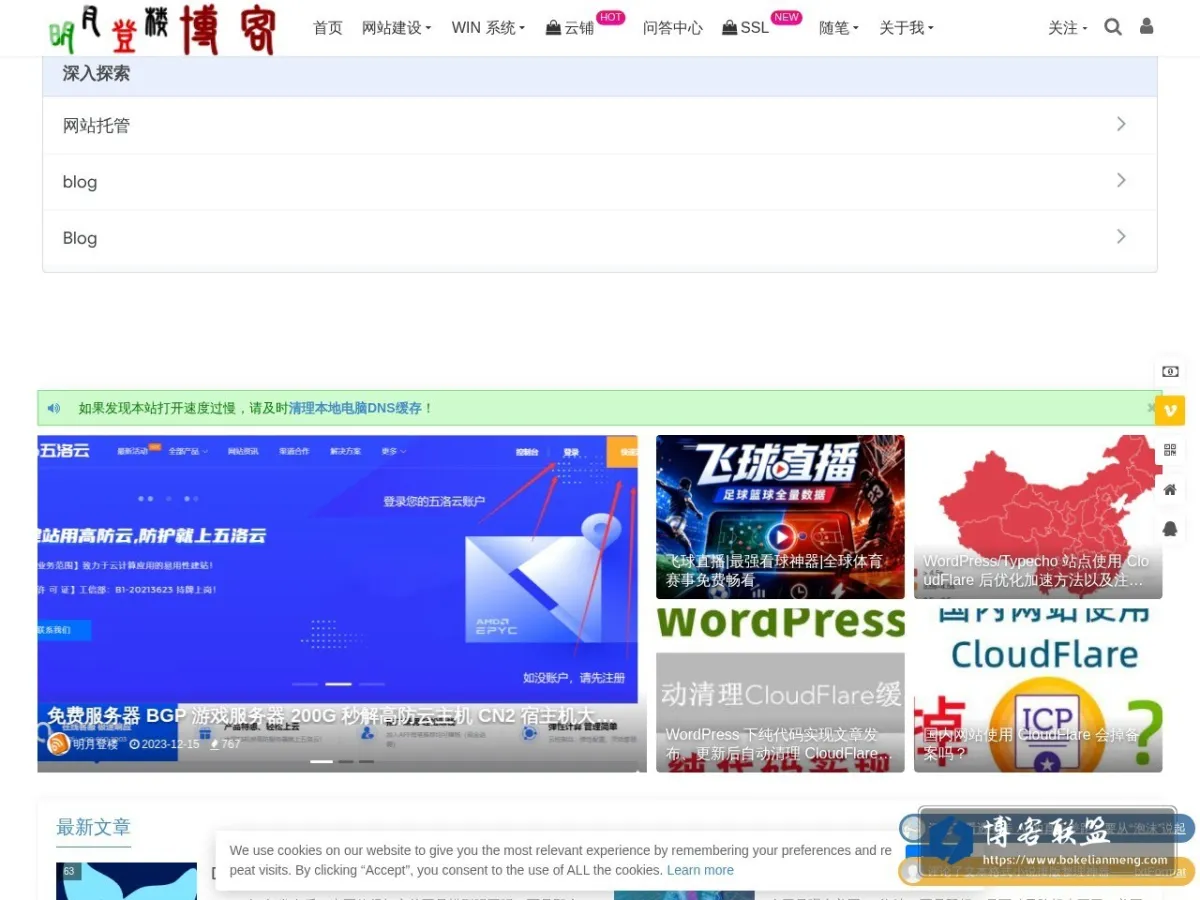The height and width of the screenshot is (900, 1200).
Task: Expand the WIN 系统 dropdown menu
Action: tap(488, 28)
